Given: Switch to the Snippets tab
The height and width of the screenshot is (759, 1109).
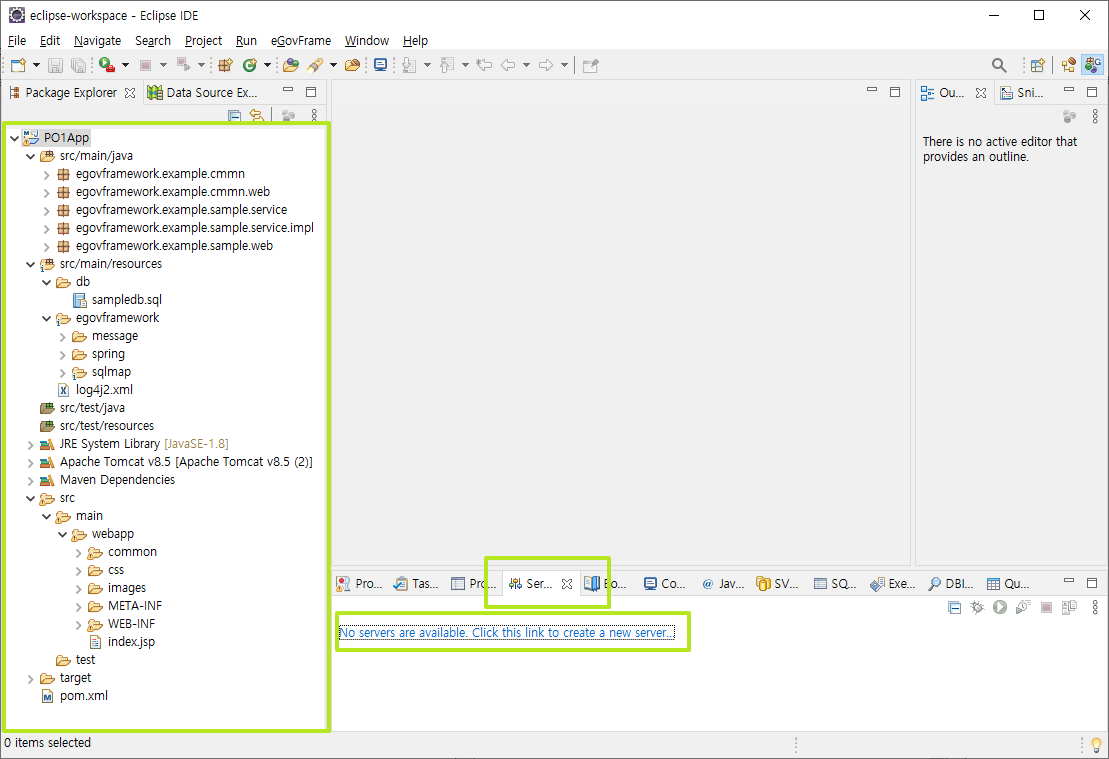Looking at the screenshot, I should [x=1022, y=92].
